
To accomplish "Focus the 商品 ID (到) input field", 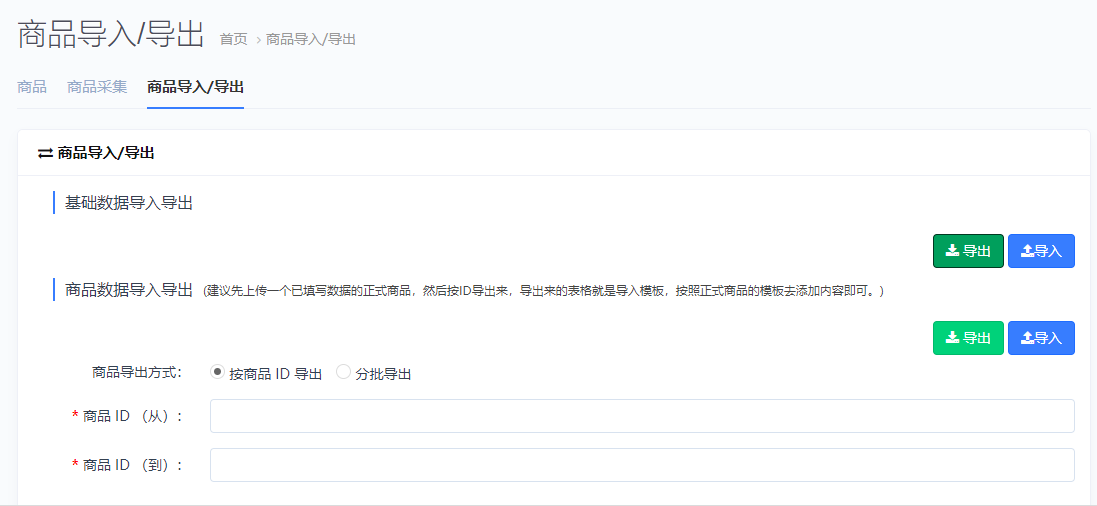I will (642, 465).
